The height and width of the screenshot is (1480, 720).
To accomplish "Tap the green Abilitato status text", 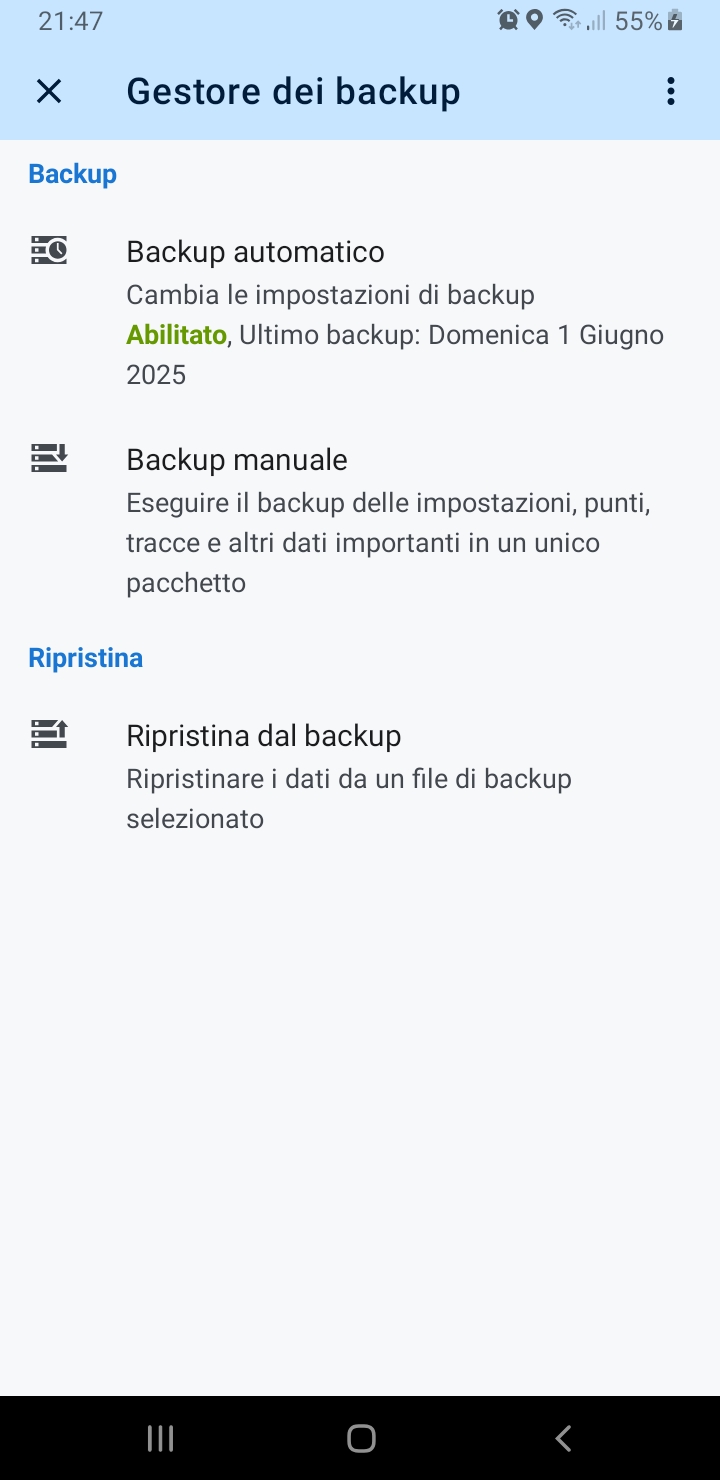I will pyautogui.click(x=176, y=335).
